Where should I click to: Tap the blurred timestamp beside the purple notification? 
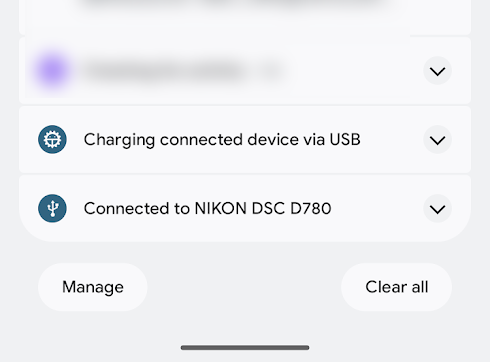[x=272, y=71]
